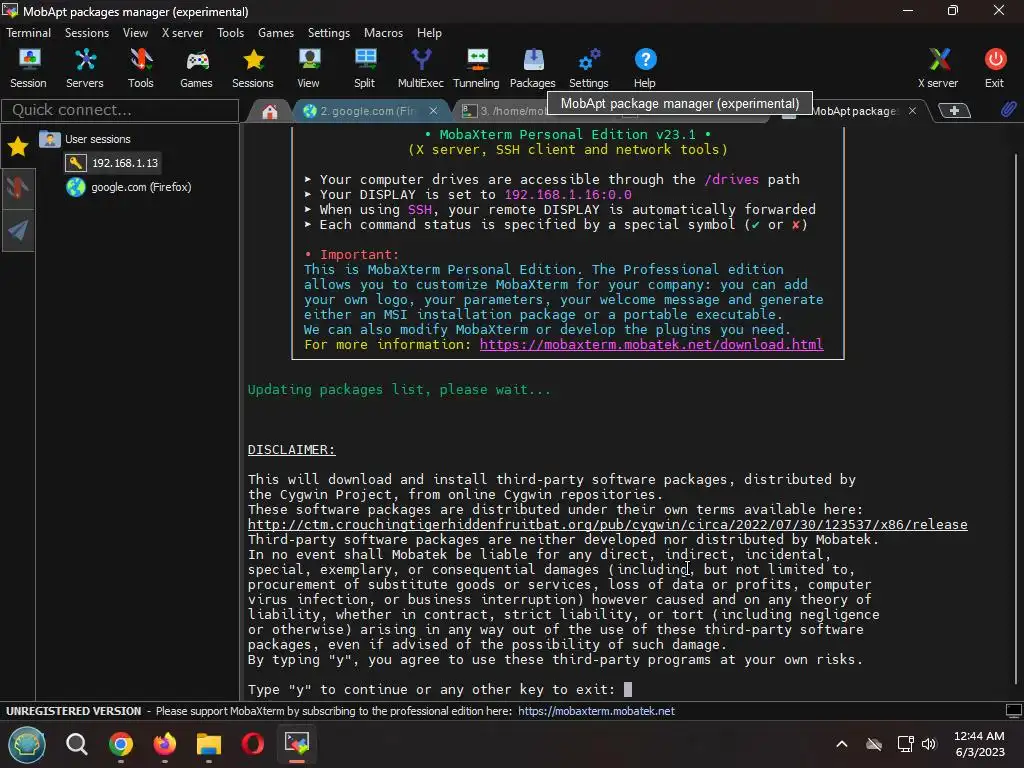This screenshot has width=1024, height=768.
Task: Launch the Games toolbar icon
Action: coord(197,68)
